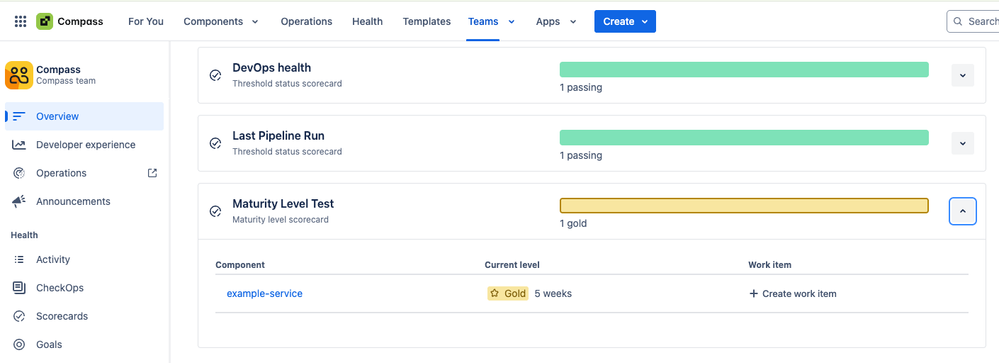Open the Create button dropdown
This screenshot has width=999, height=363.
[645, 22]
